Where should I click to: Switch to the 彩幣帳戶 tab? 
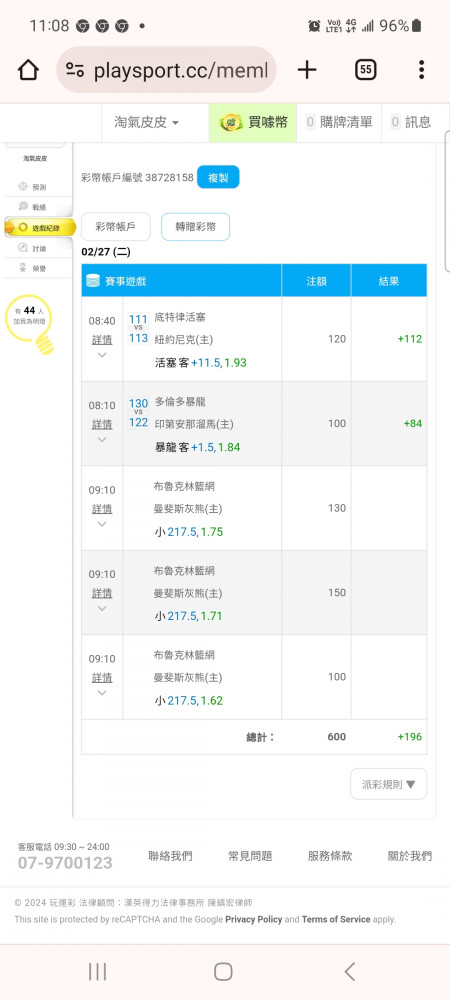116,226
